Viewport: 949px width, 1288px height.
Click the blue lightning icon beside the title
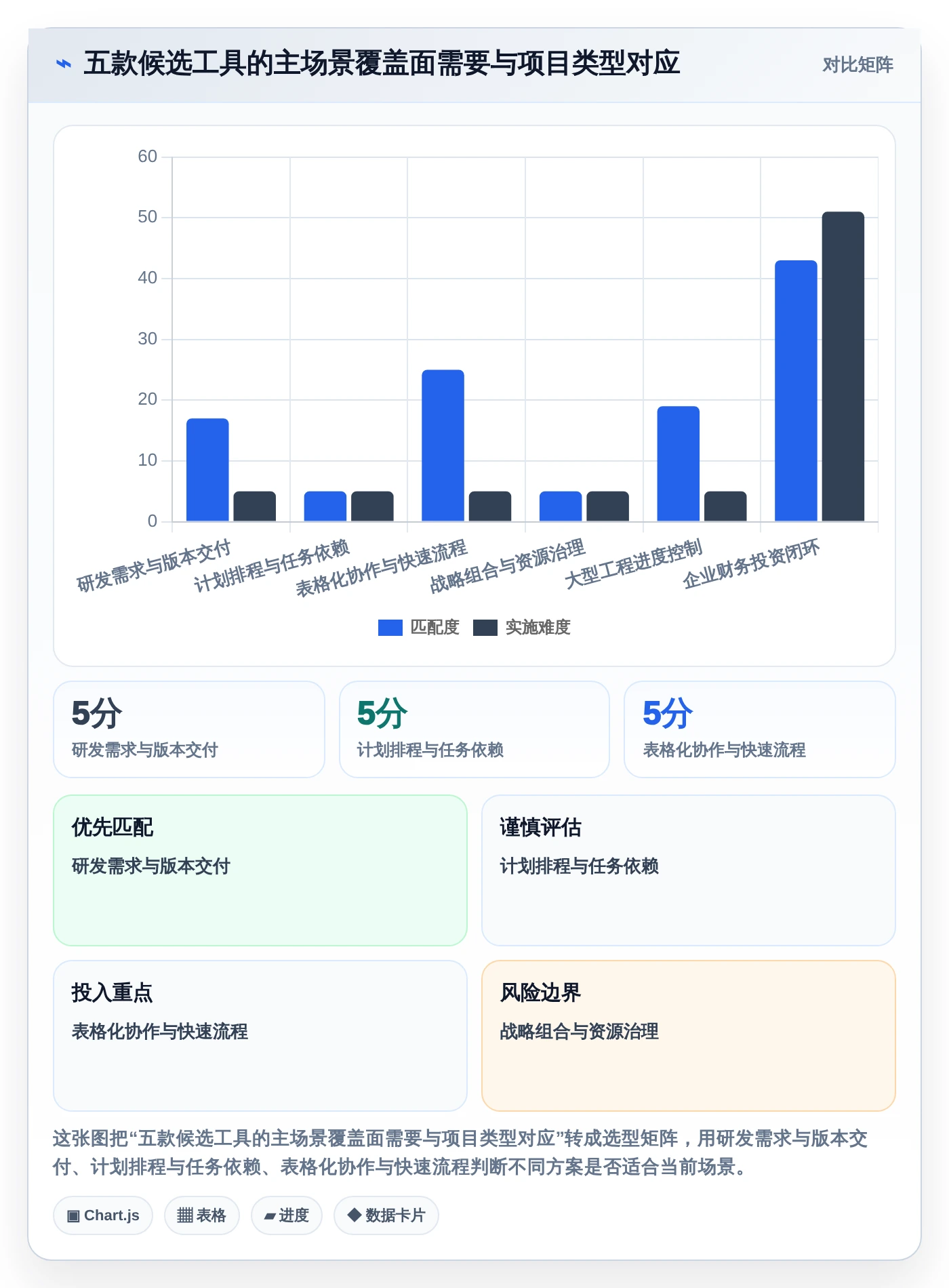63,64
